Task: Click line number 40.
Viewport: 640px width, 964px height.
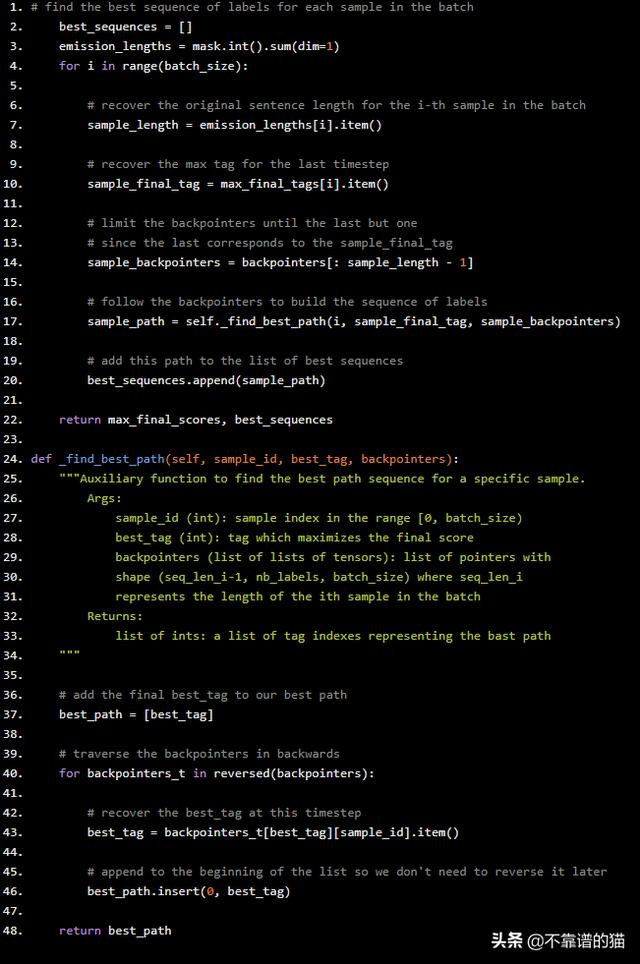Action: tap(12, 773)
